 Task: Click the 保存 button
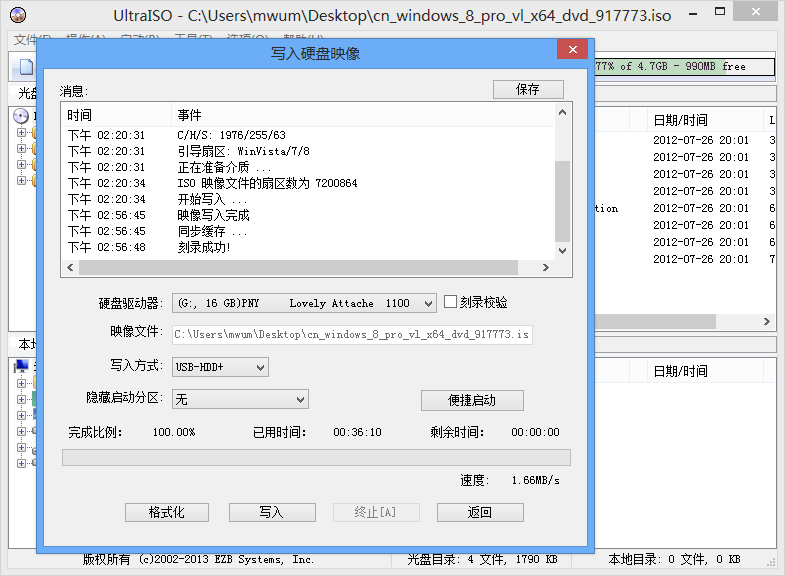[x=528, y=90]
